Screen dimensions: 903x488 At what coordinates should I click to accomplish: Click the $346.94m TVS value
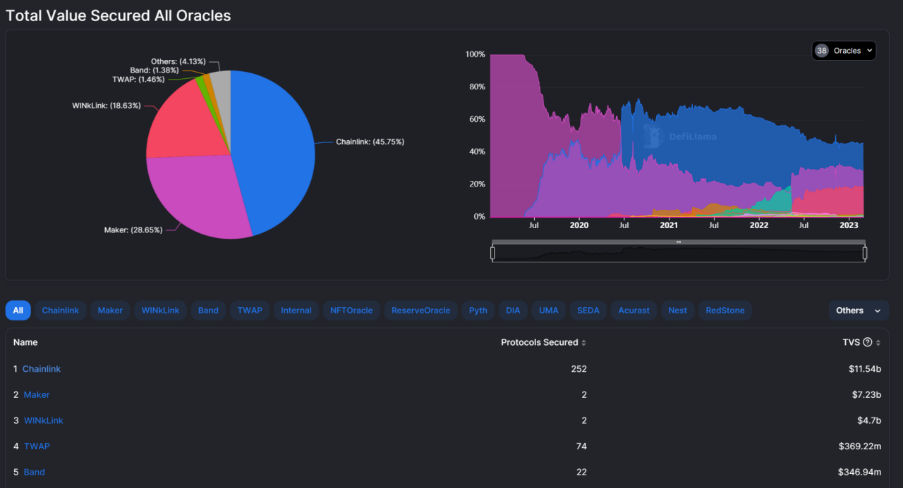pyautogui.click(x=859, y=472)
